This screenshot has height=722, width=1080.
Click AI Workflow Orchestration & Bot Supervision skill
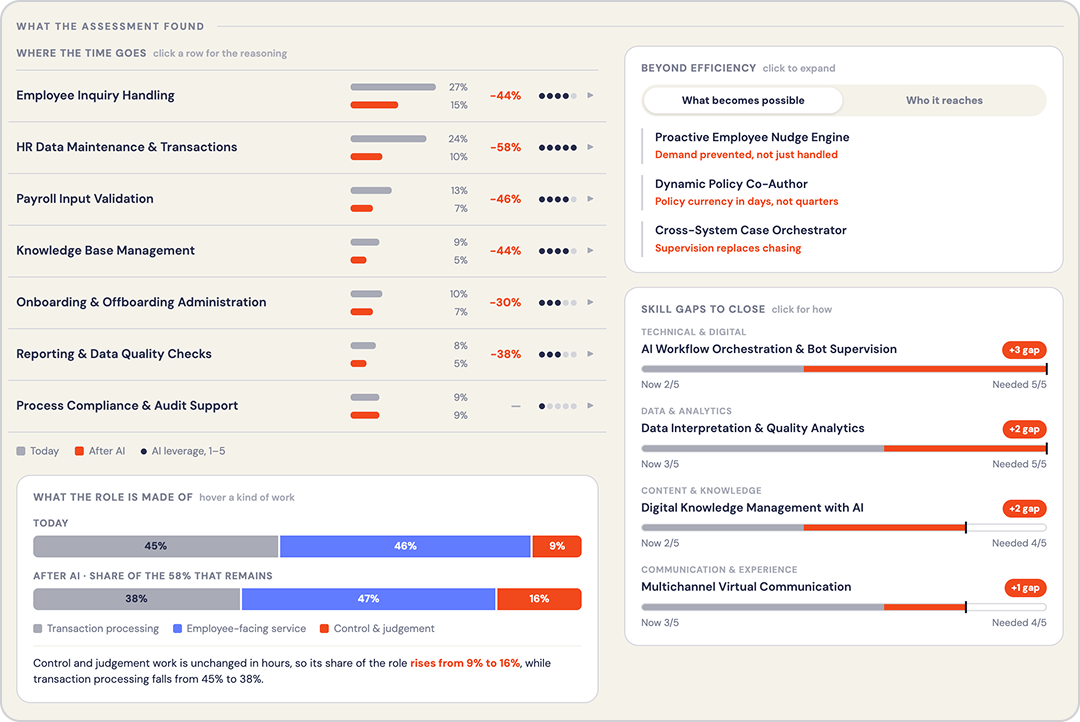(769, 349)
